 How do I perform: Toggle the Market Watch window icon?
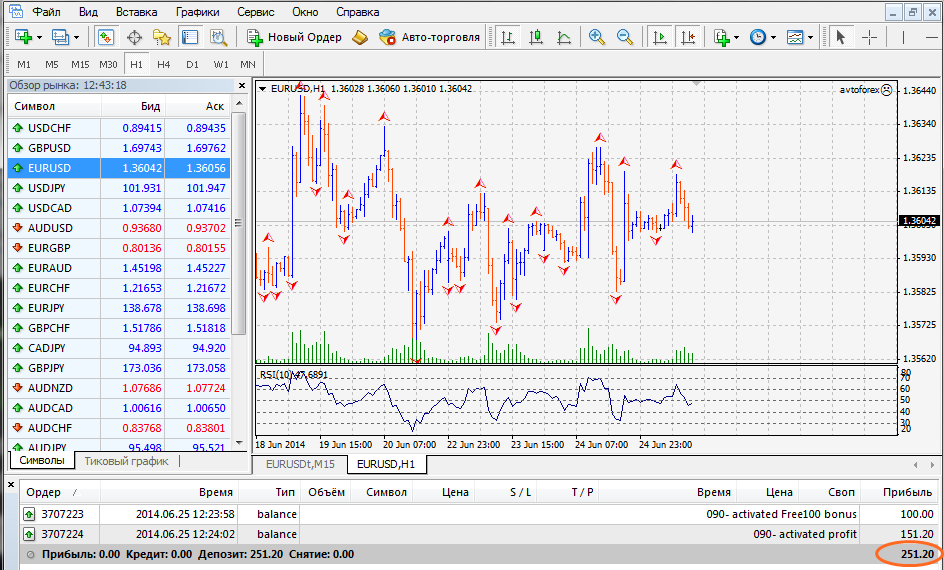[x=105, y=37]
